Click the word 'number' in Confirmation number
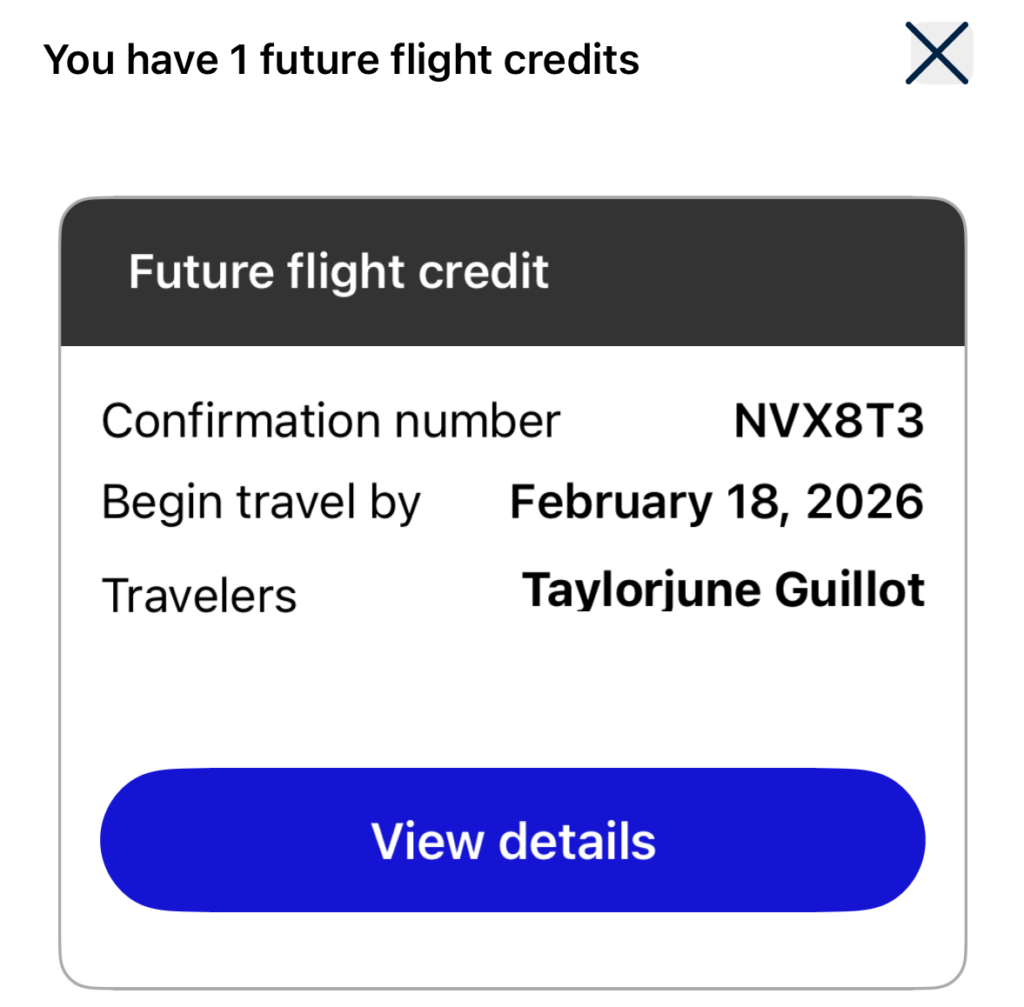Image resolution: width=1024 pixels, height=1007 pixels. pyautogui.click(x=477, y=421)
